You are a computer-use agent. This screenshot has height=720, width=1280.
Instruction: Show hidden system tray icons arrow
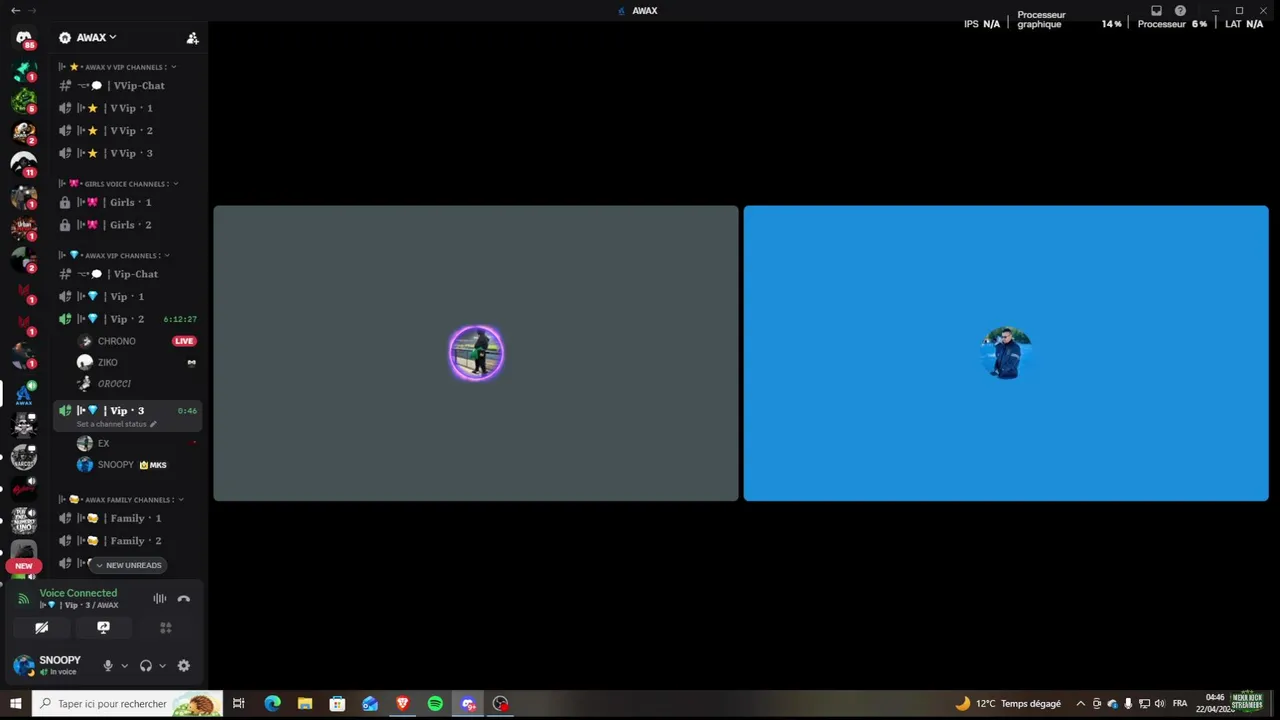tap(1080, 704)
